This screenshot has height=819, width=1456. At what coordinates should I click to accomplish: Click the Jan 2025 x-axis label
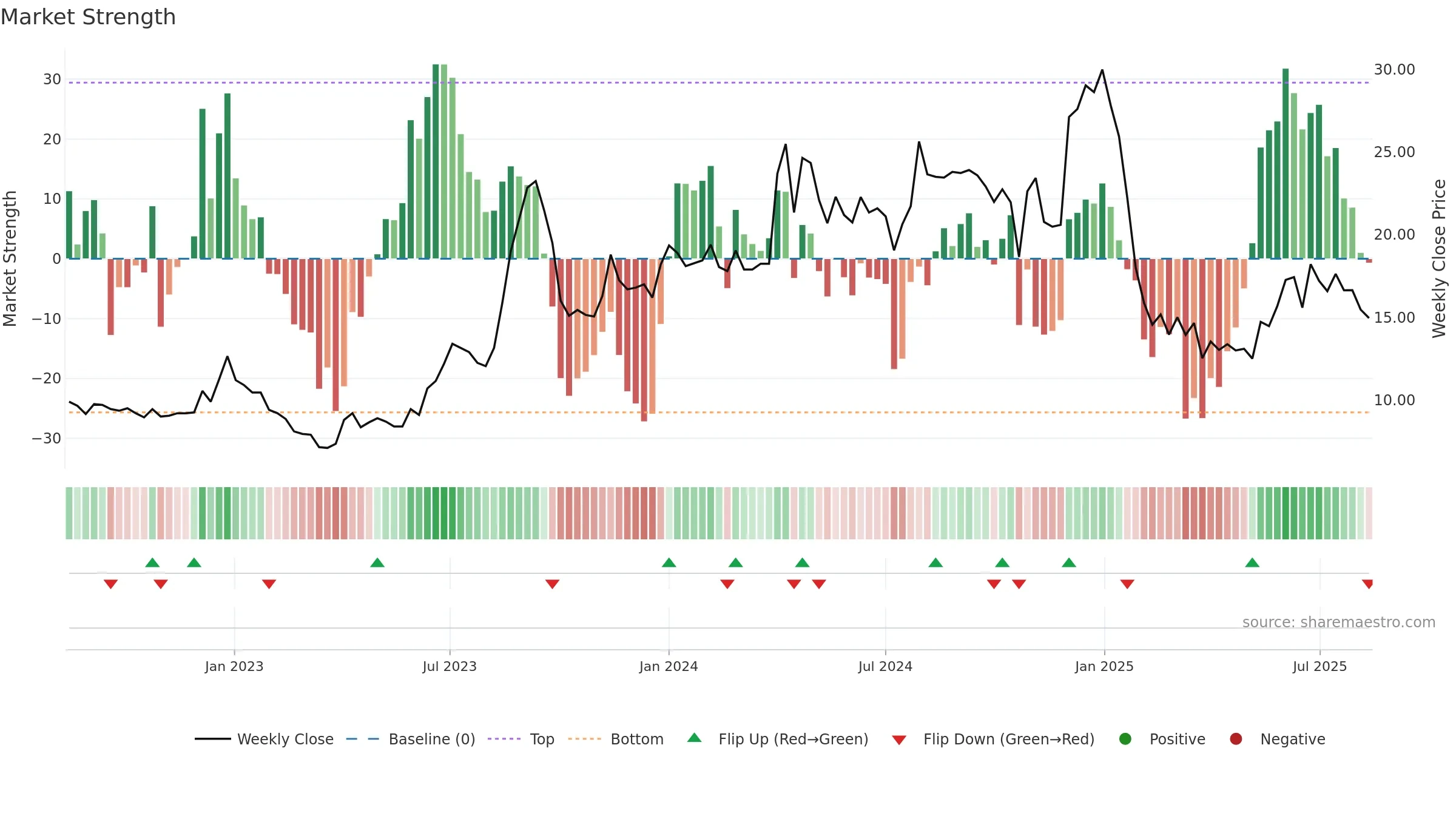(1104, 667)
